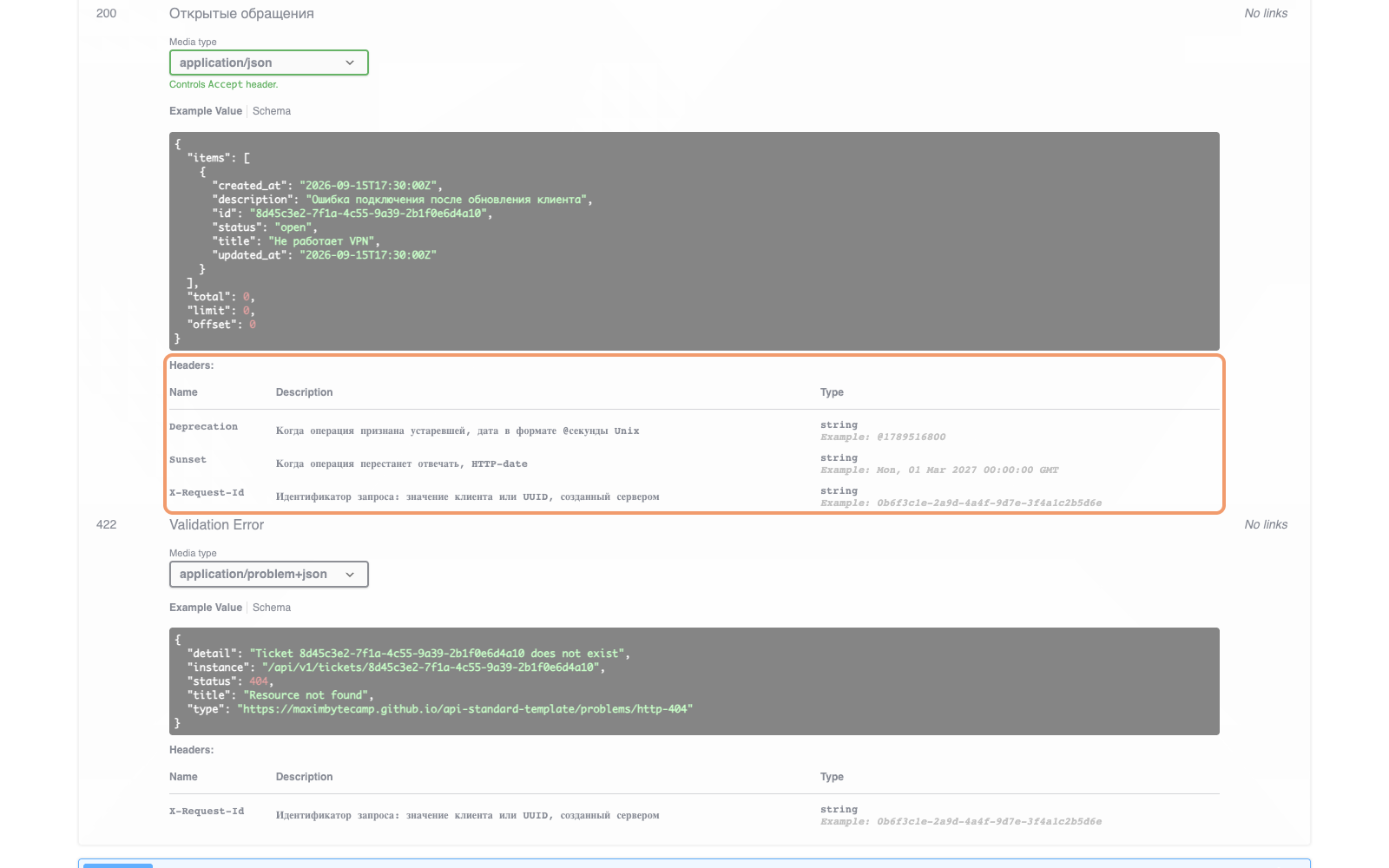
Task: Click No links text for 200 response
Action: [x=1266, y=13]
